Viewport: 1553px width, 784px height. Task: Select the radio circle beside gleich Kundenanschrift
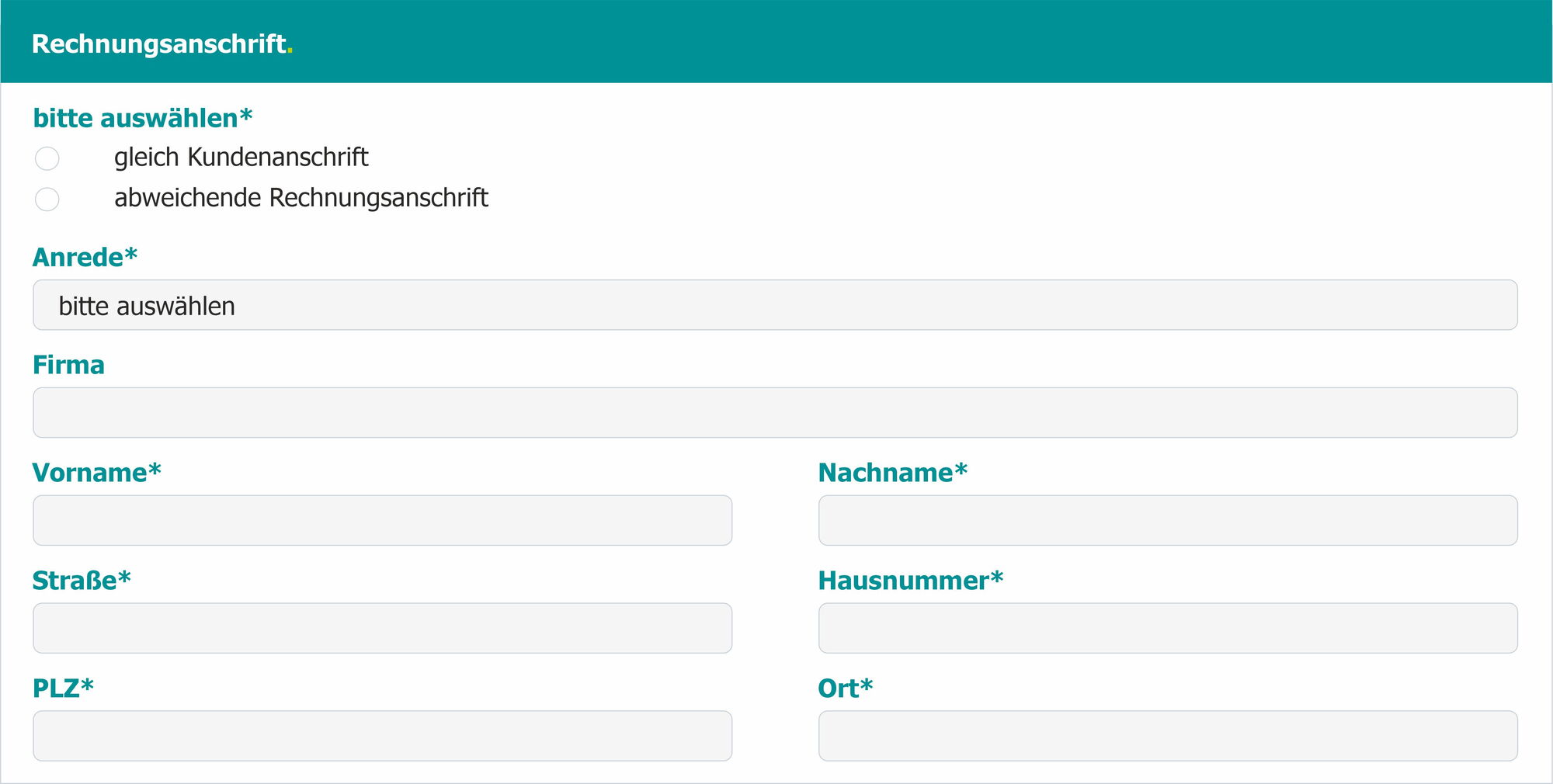[x=47, y=158]
